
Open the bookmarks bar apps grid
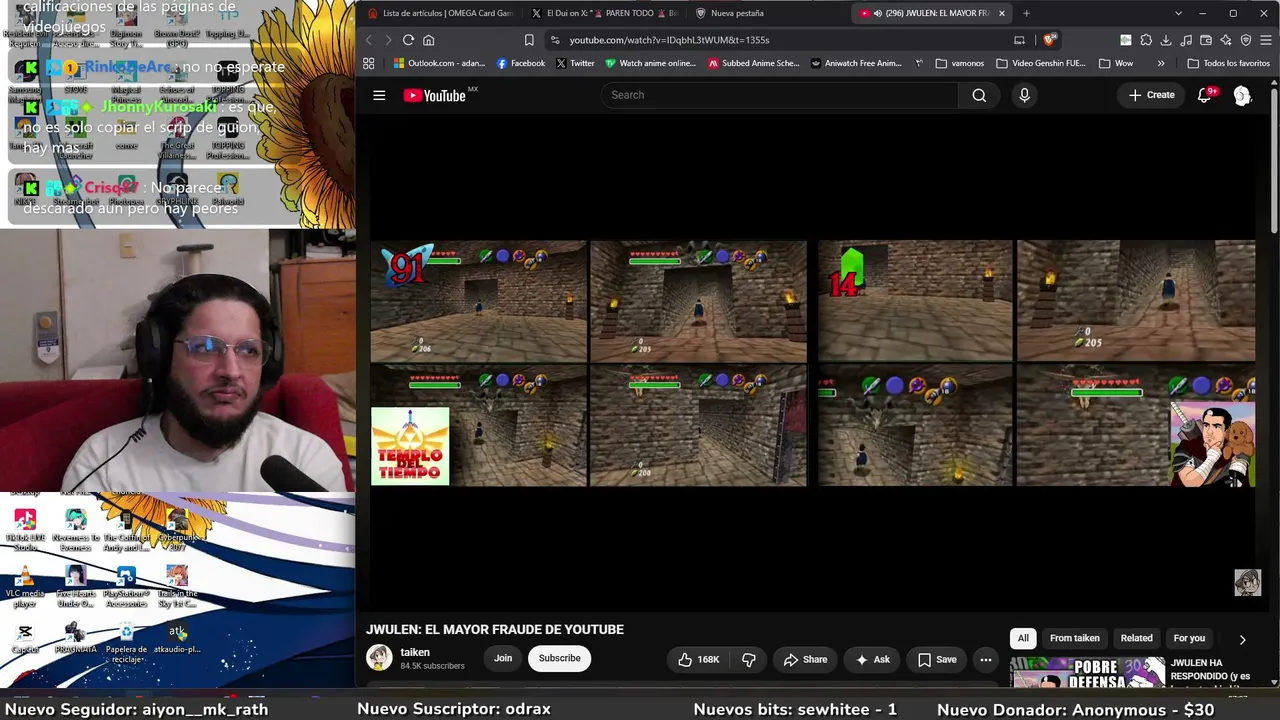[x=368, y=63]
